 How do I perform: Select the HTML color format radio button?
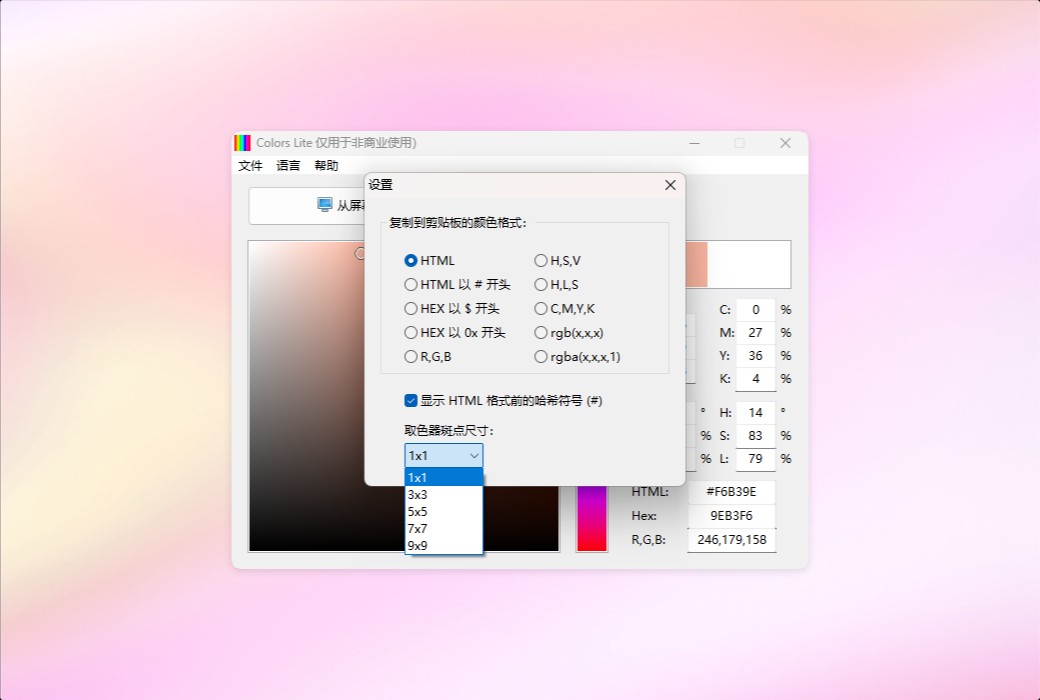point(411,260)
